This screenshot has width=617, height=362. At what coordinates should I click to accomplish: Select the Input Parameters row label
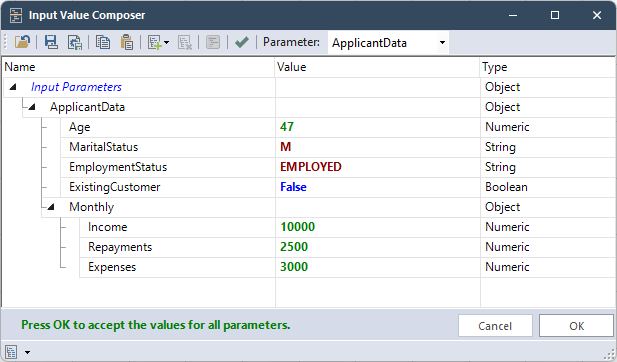click(76, 87)
